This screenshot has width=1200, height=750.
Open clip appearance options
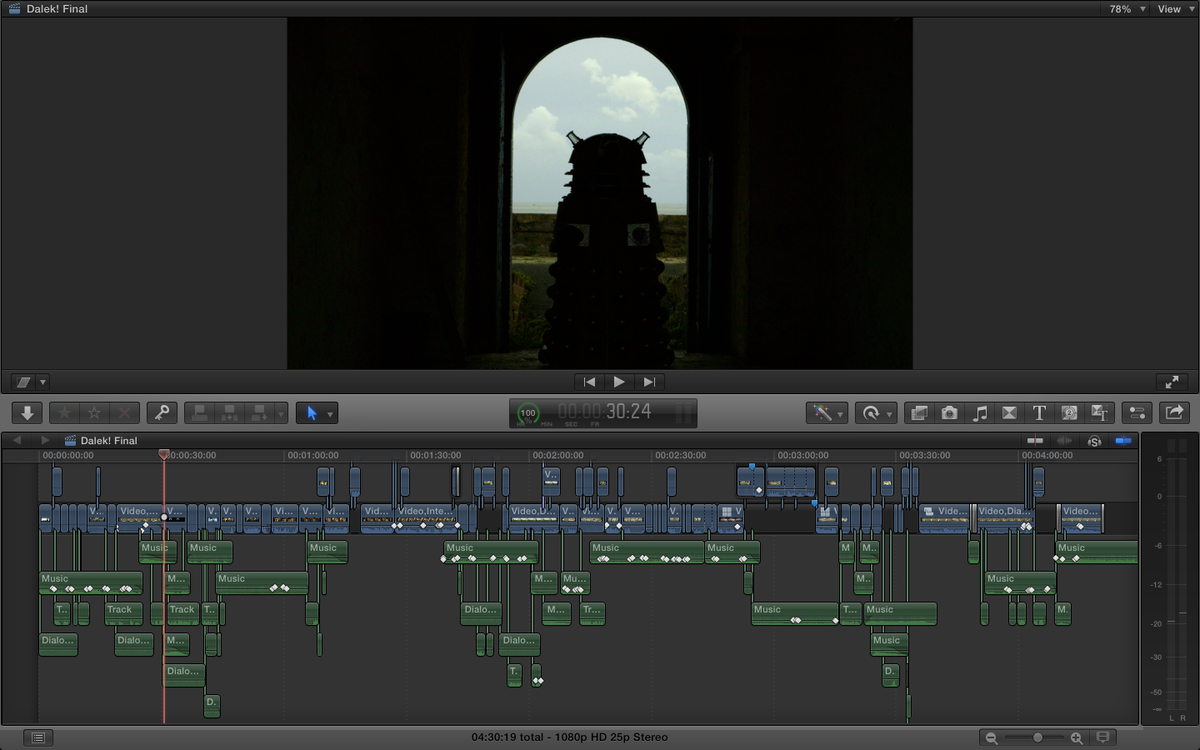[1103, 738]
